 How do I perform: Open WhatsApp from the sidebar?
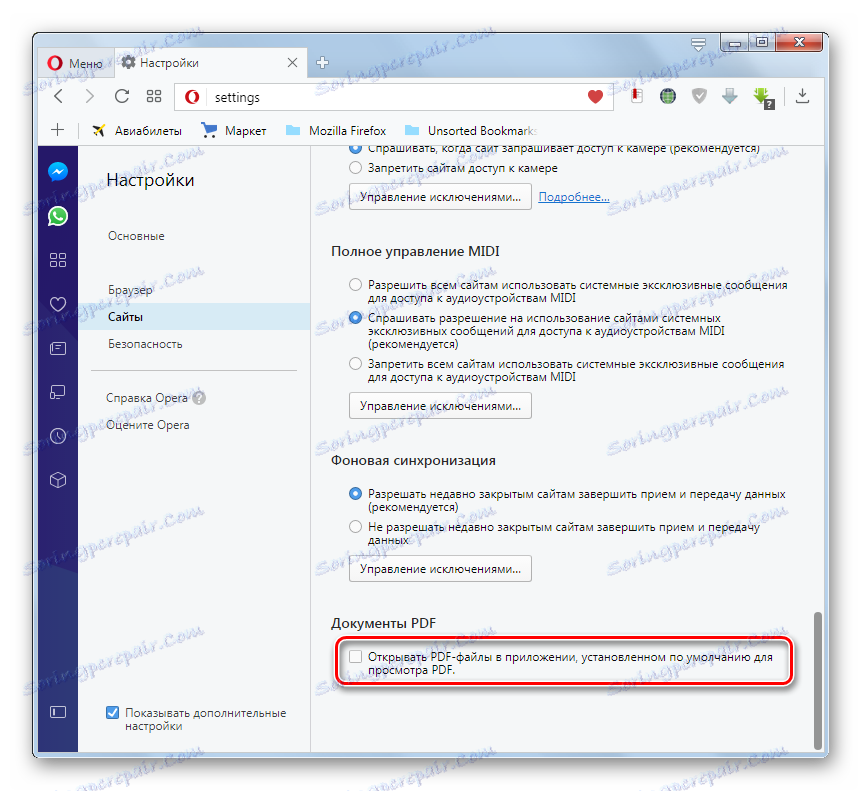(57, 215)
